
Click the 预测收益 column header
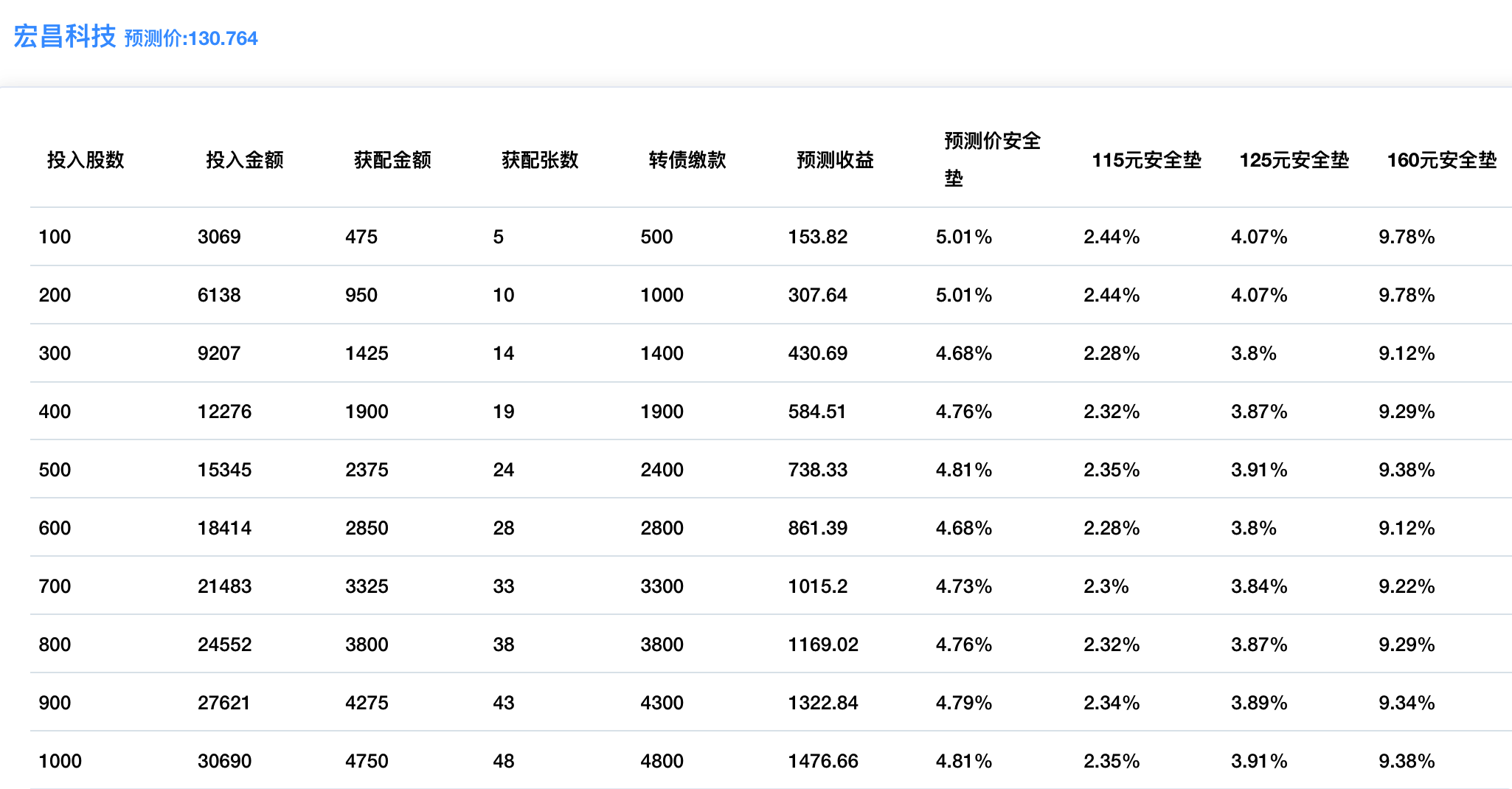835,160
